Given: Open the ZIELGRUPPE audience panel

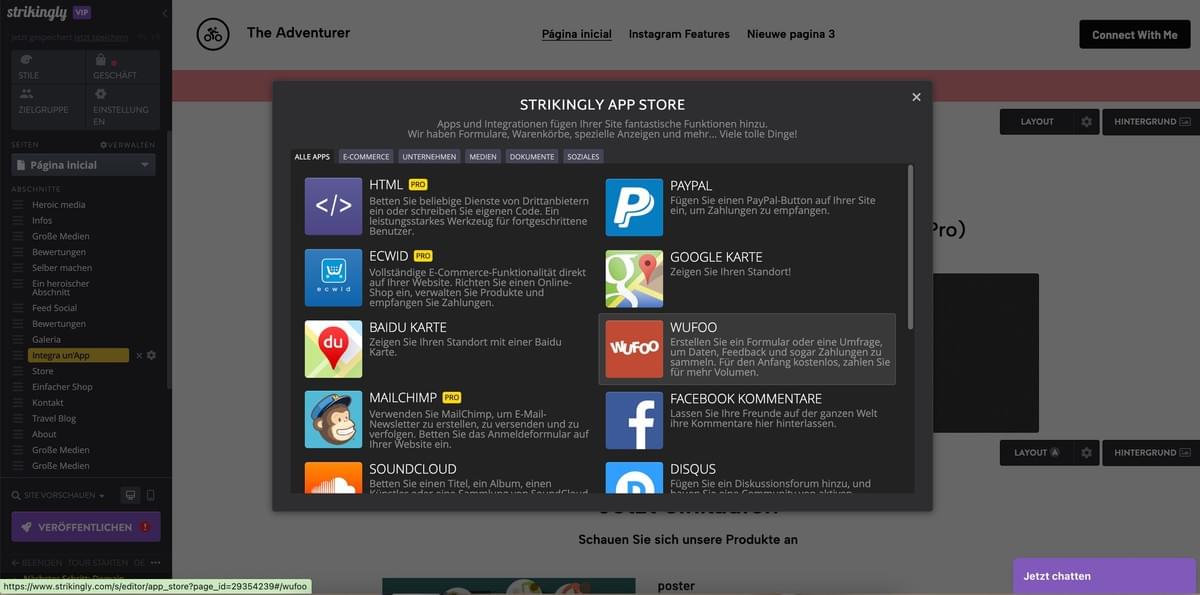Looking at the screenshot, I should (x=45, y=103).
